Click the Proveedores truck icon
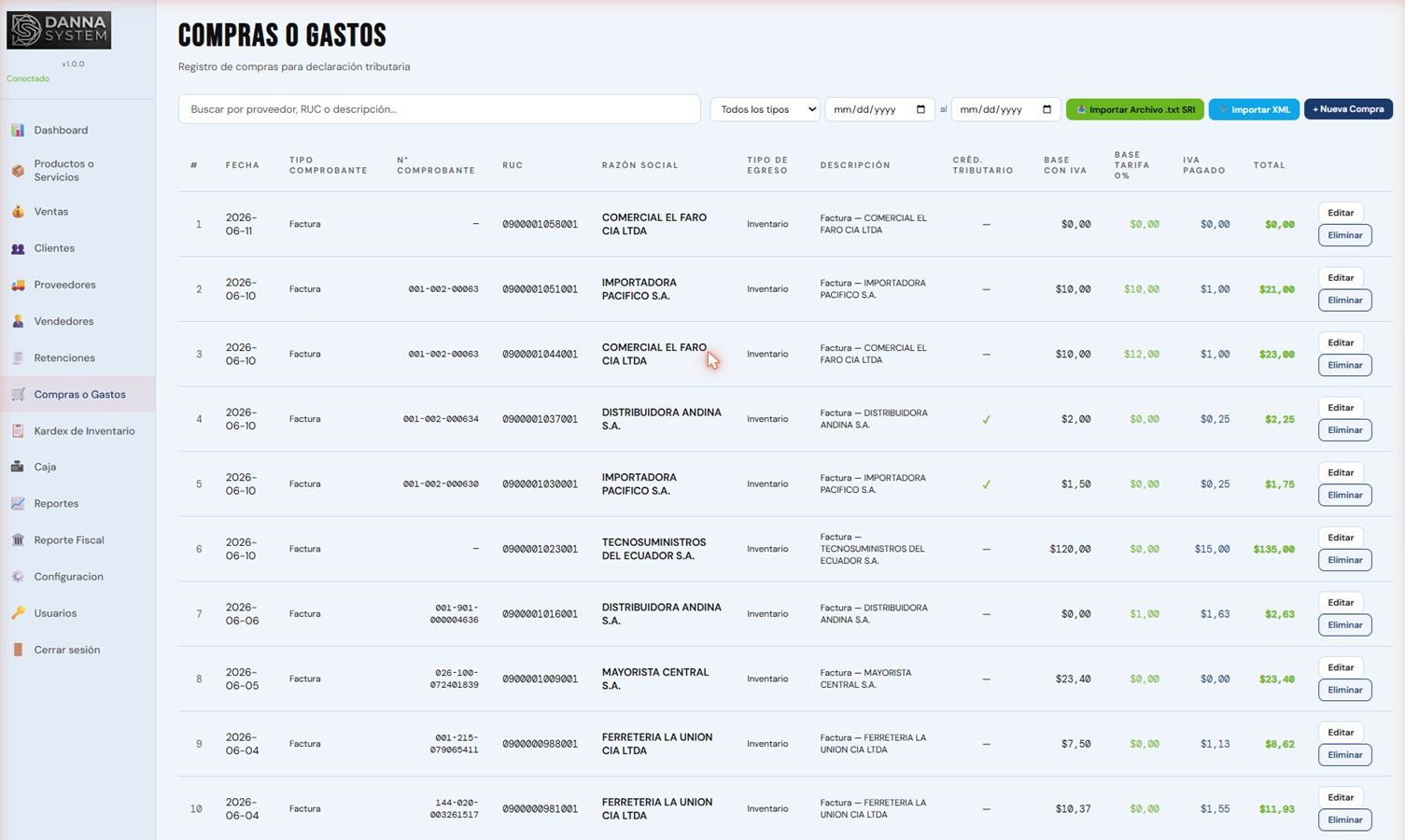1405x840 pixels. click(18, 285)
